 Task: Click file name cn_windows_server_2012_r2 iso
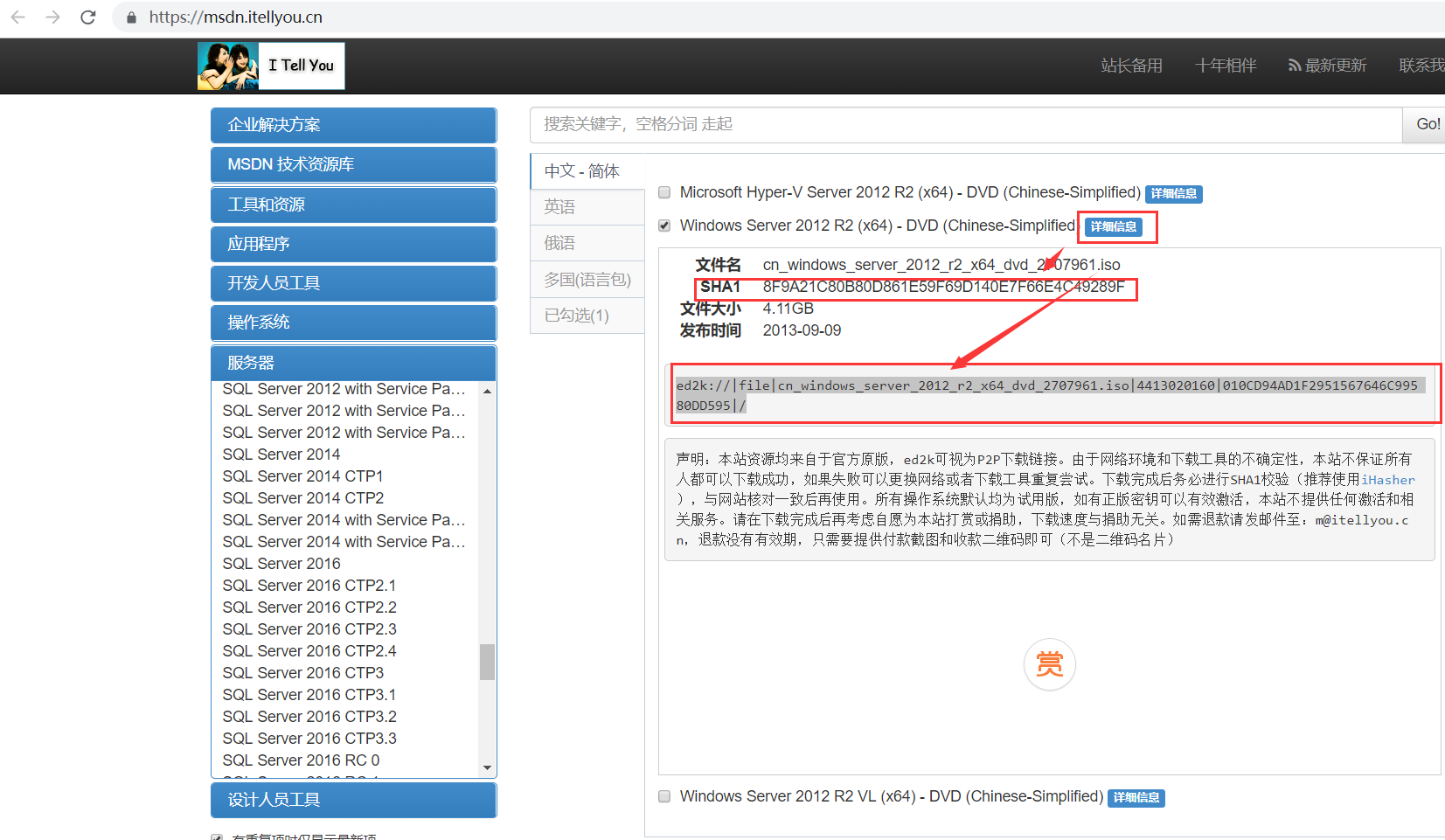941,265
